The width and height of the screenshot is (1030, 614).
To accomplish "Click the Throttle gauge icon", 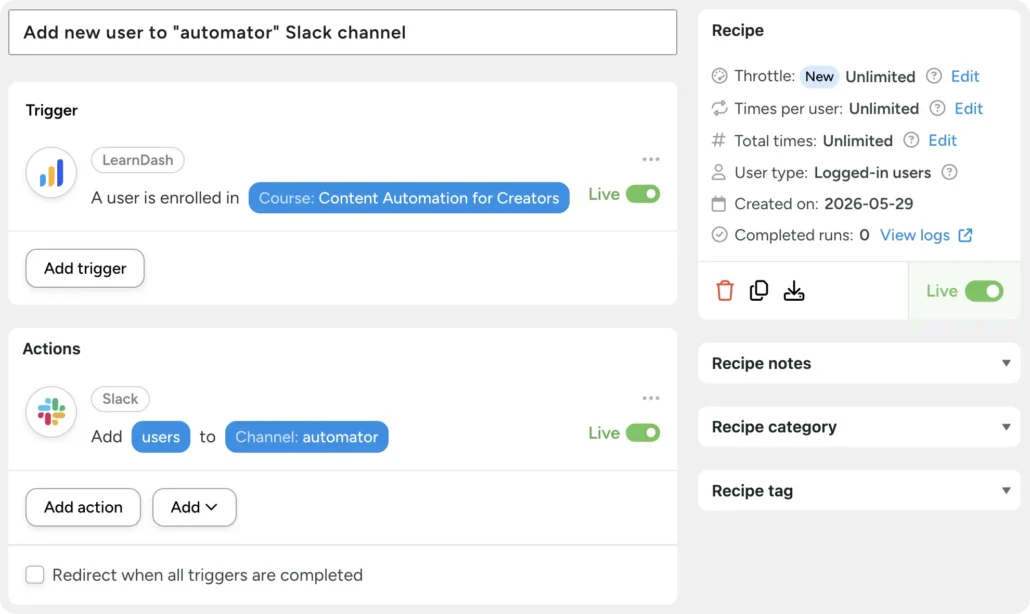I will click(x=719, y=76).
